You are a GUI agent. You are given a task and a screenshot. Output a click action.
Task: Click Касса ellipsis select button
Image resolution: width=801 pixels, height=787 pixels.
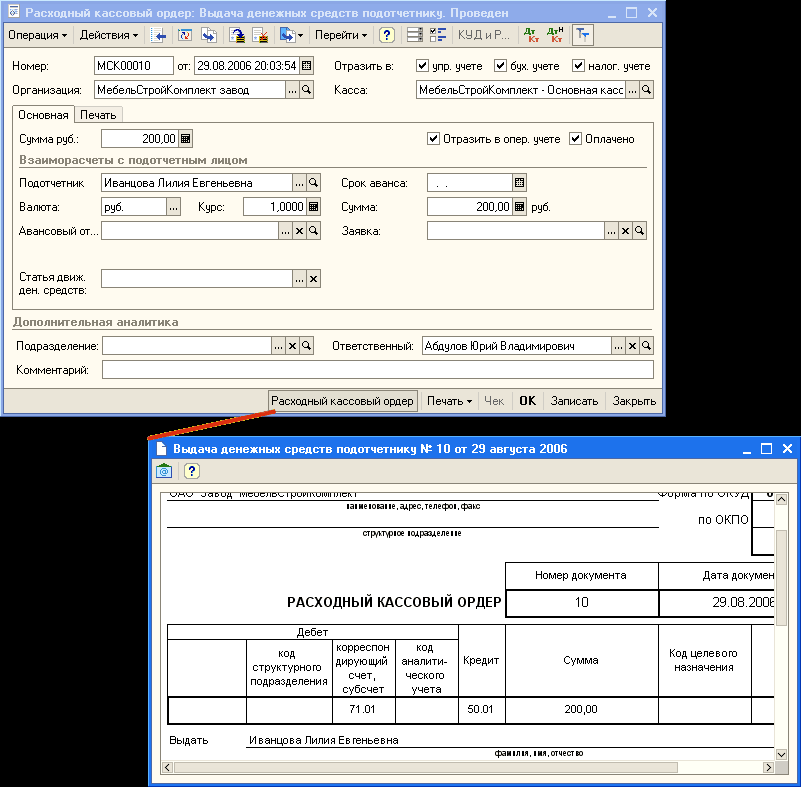(x=632, y=90)
